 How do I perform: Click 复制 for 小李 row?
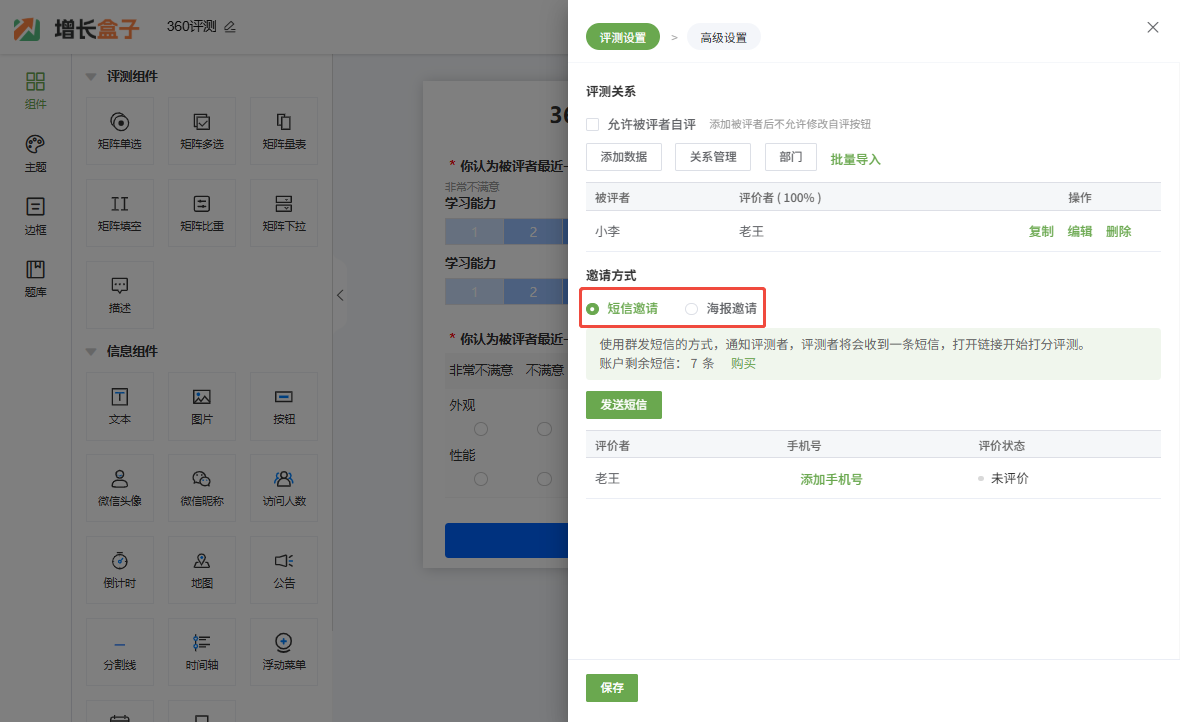[x=1041, y=231]
